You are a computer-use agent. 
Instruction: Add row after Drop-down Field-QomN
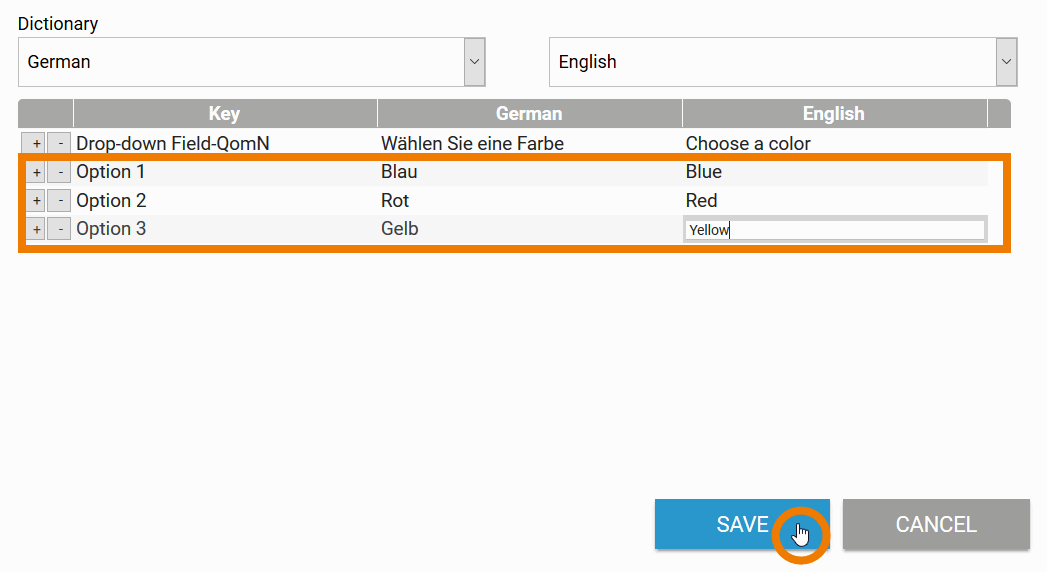36,144
